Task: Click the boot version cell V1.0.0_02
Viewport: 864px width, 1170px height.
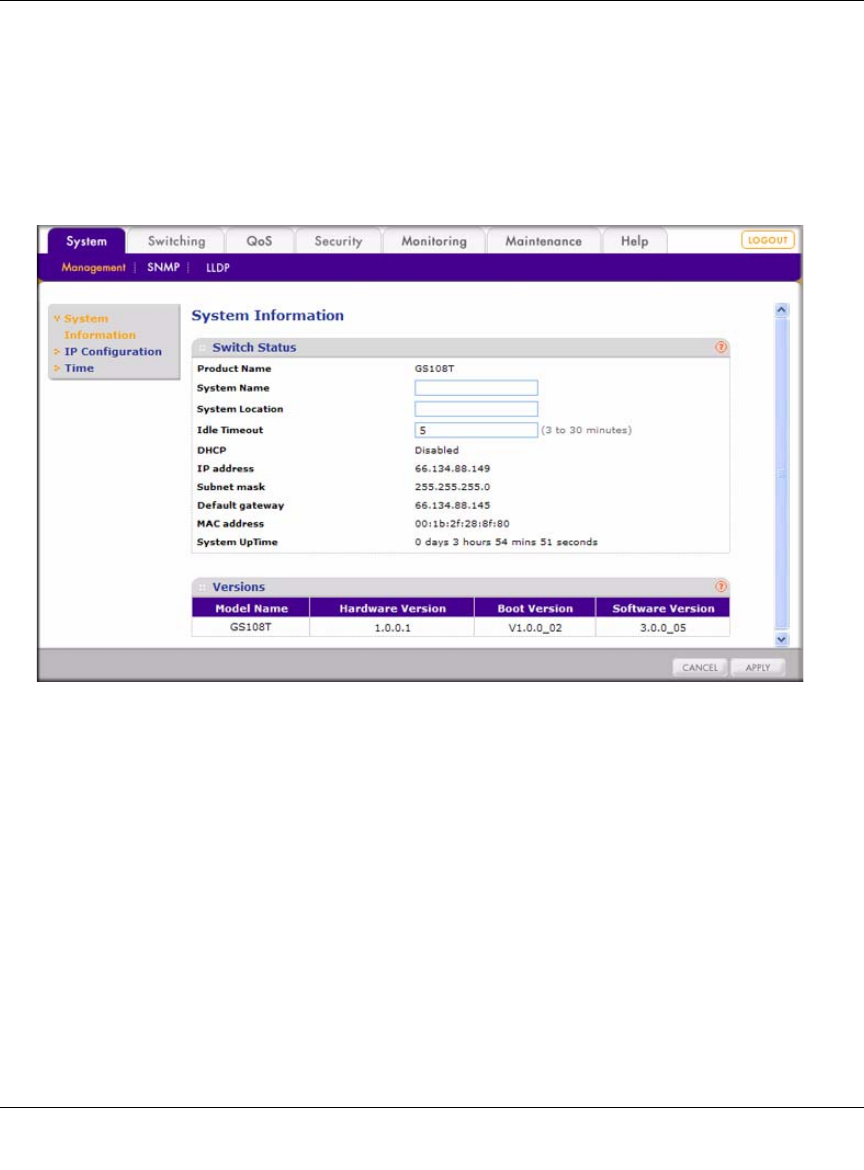Action: [535, 628]
